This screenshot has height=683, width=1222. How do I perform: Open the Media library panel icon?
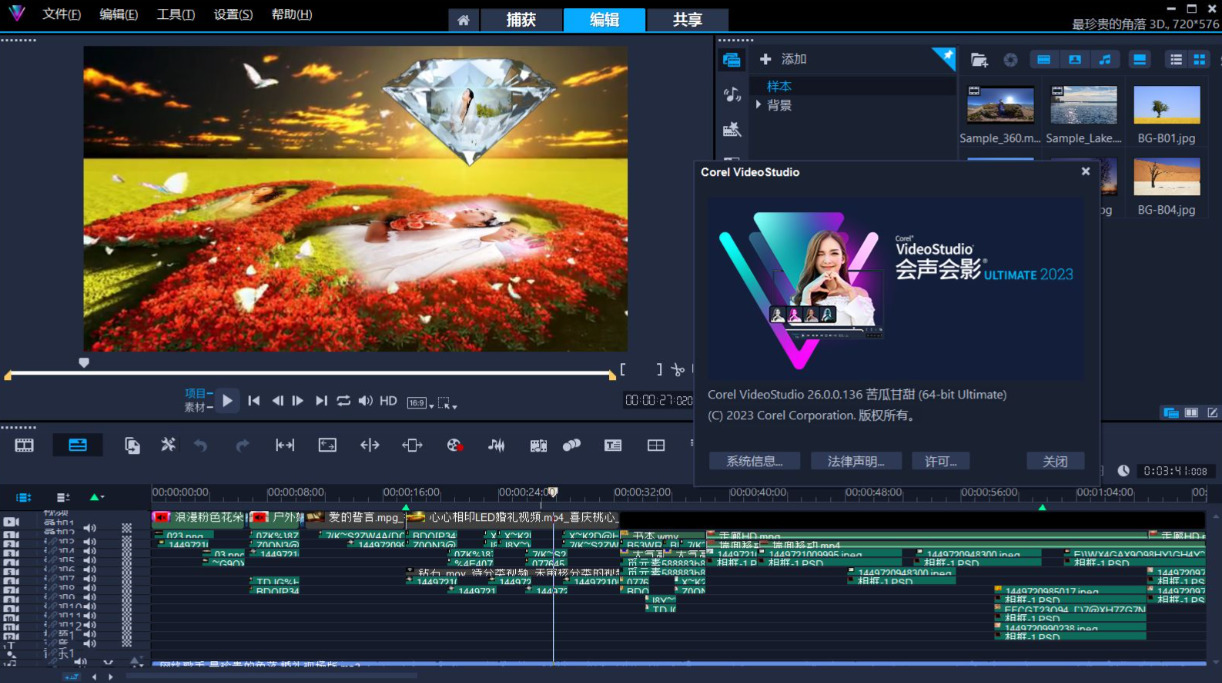732,60
